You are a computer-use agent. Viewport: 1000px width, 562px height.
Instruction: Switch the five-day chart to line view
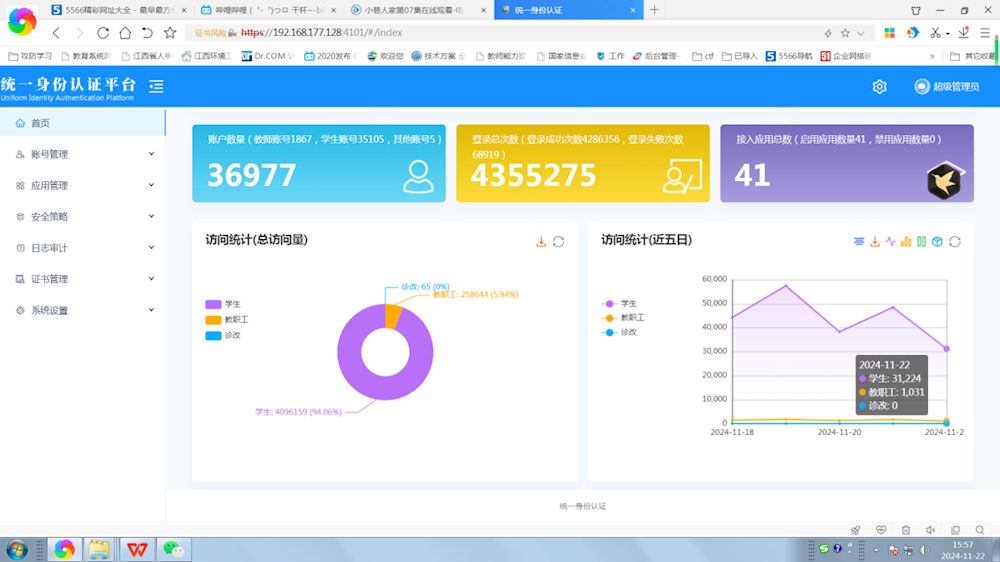pos(890,241)
